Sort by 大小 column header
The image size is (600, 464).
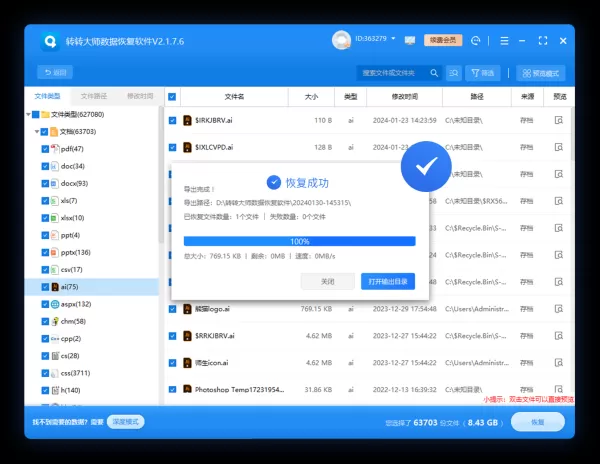311,97
